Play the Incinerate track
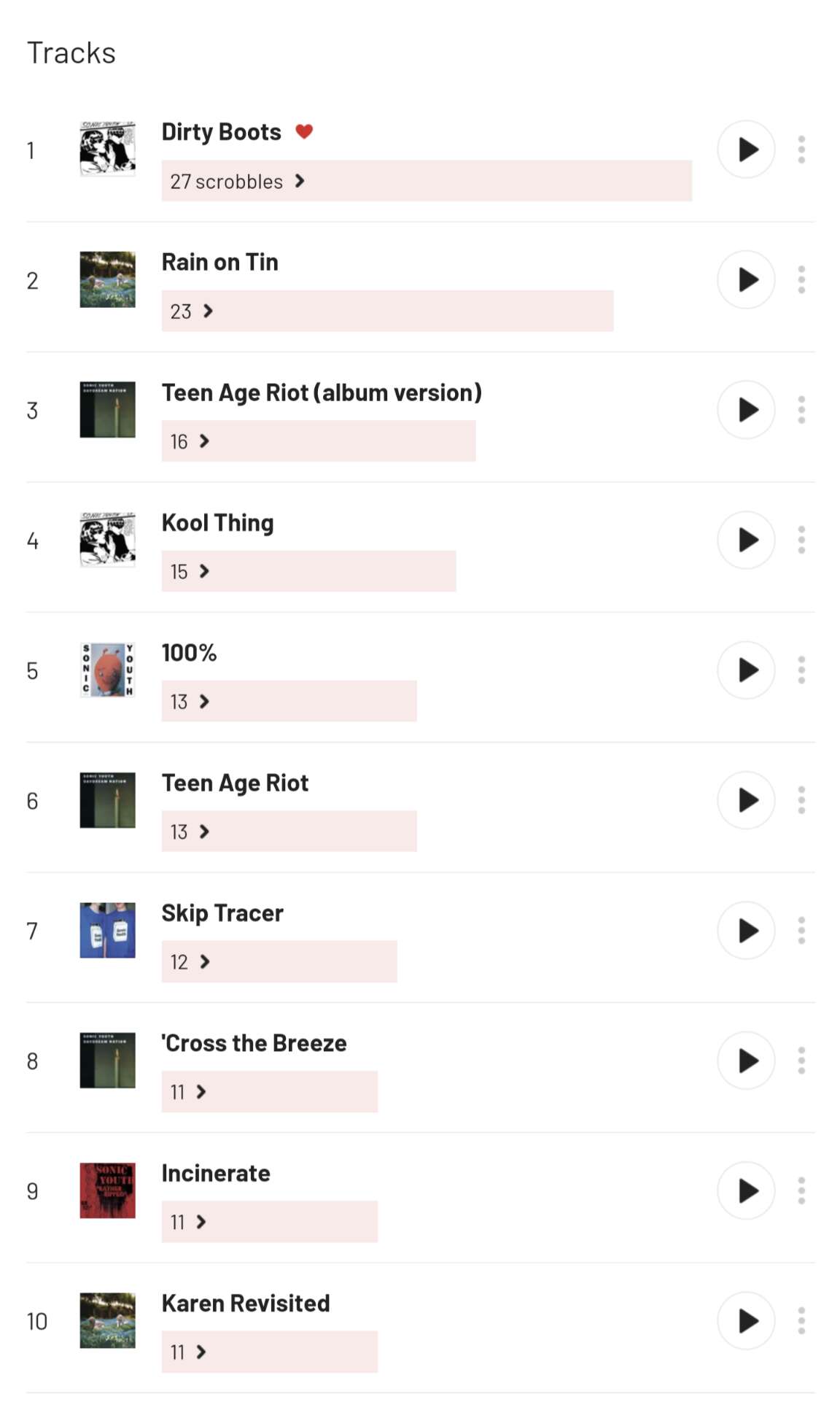Screen dimensions: 840x1410 (746, 1190)
